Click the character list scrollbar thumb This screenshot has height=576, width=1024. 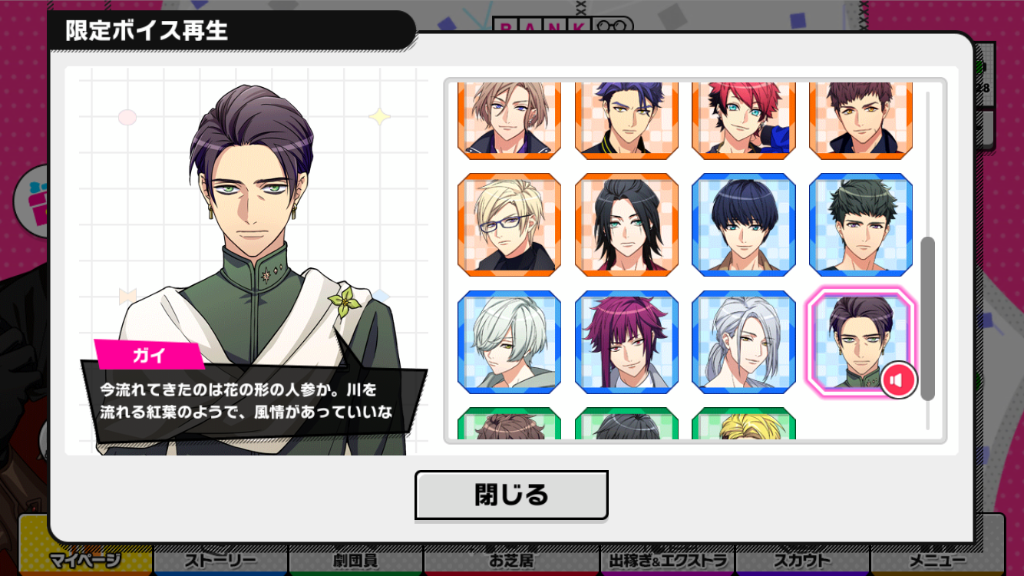click(x=927, y=319)
